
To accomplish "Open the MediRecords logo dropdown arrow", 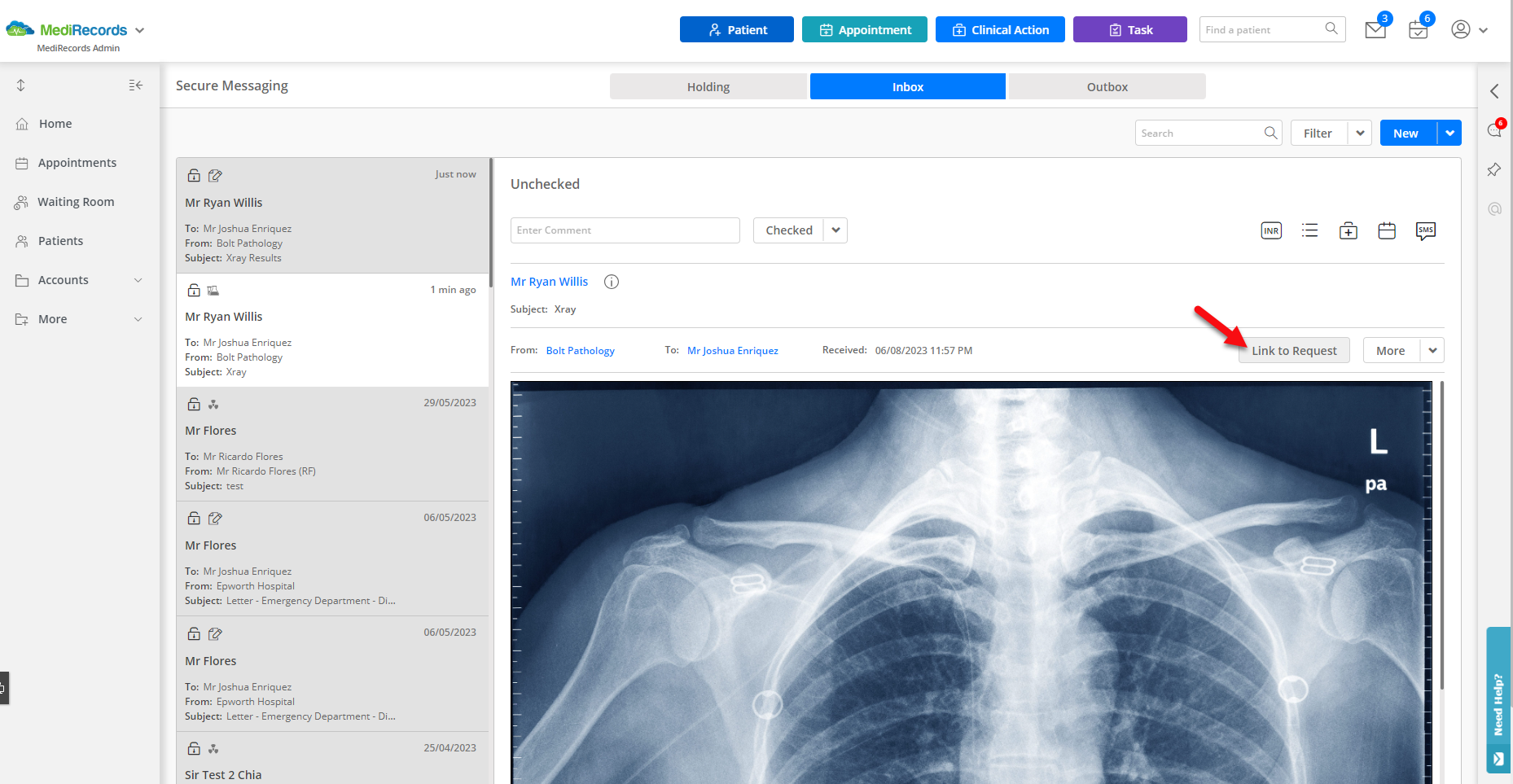I will (x=140, y=30).
